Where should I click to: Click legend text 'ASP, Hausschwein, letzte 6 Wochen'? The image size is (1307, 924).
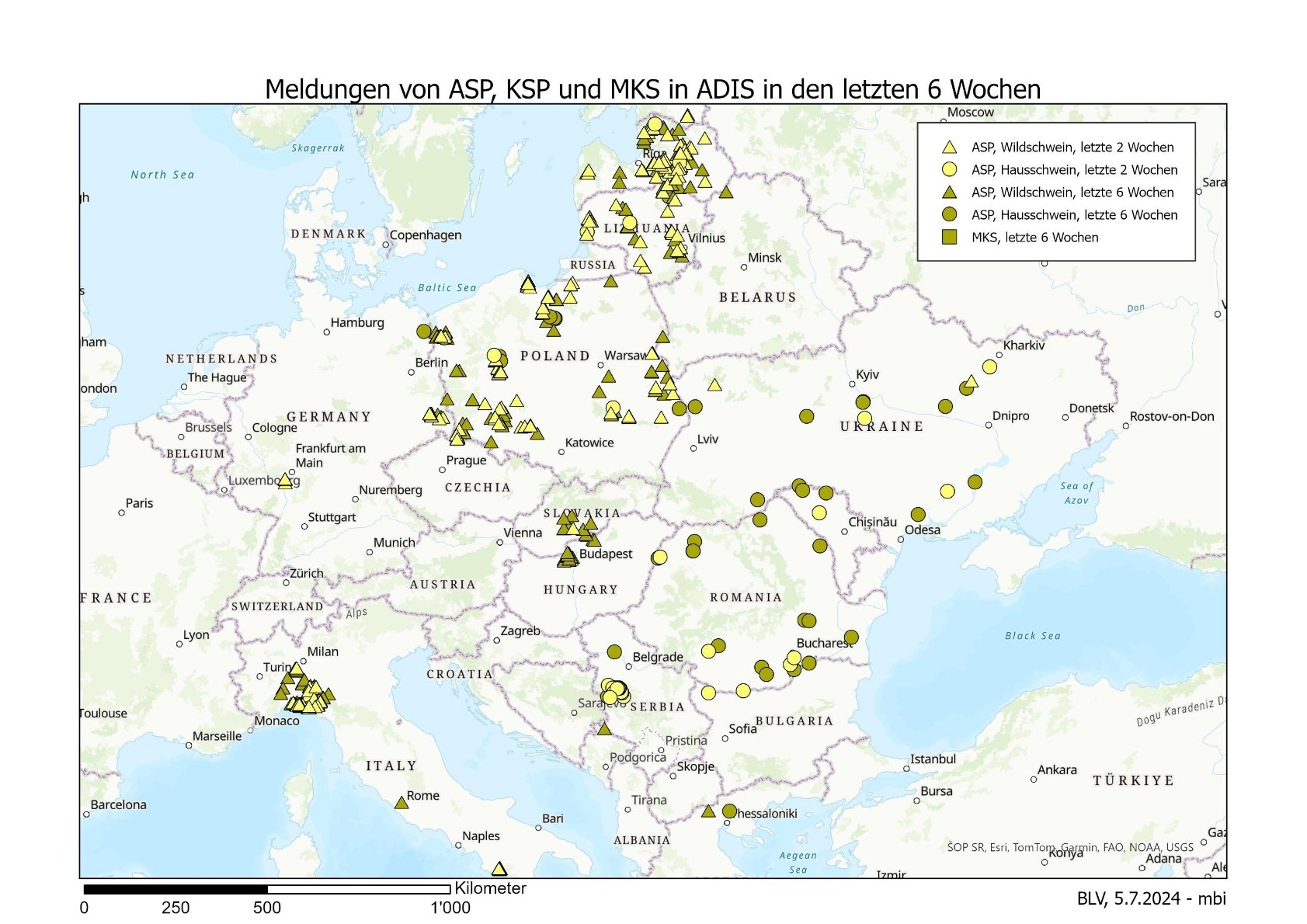point(1074,214)
